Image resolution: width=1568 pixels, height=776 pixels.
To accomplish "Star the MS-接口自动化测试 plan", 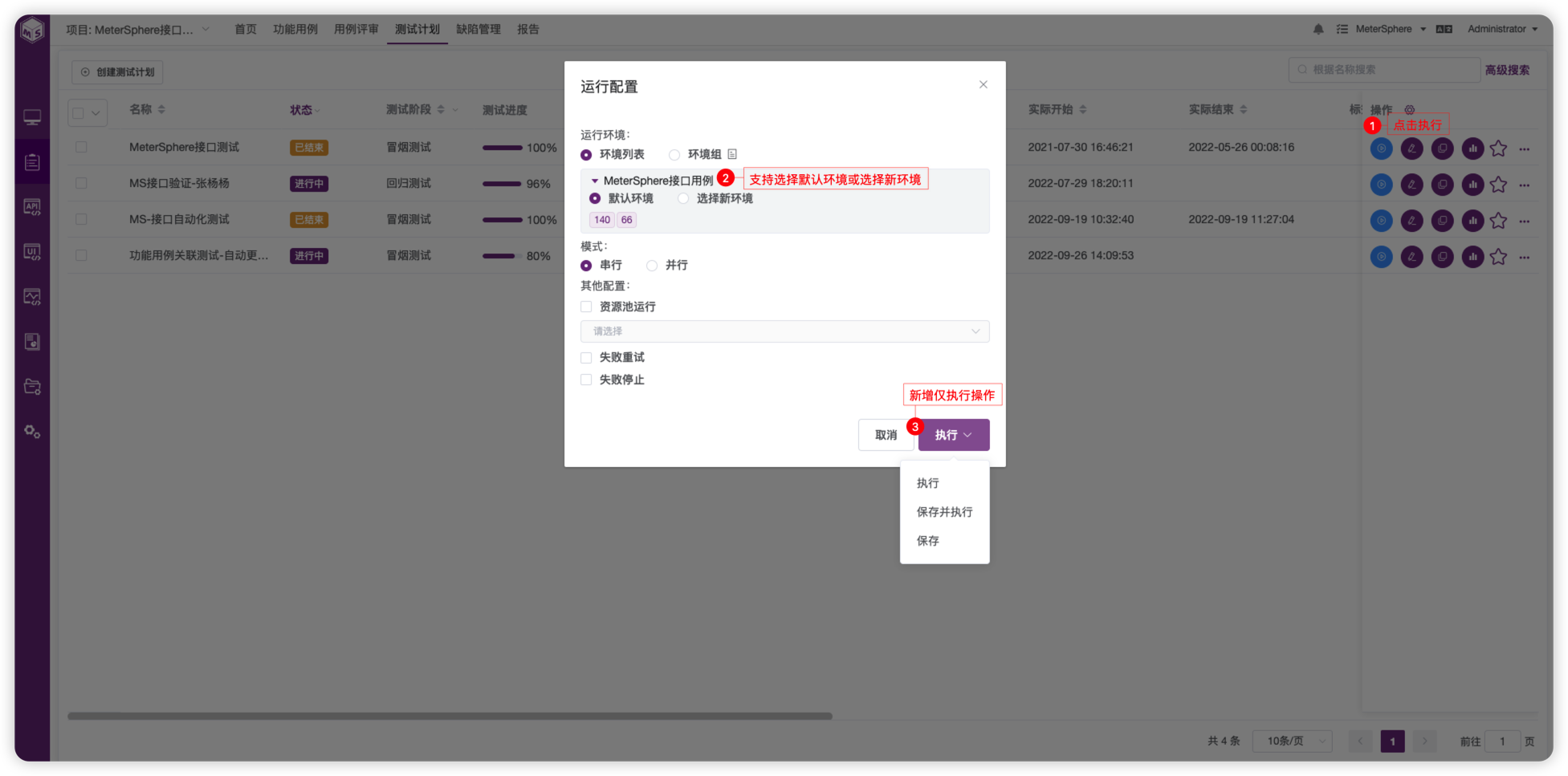I will coord(1498,221).
